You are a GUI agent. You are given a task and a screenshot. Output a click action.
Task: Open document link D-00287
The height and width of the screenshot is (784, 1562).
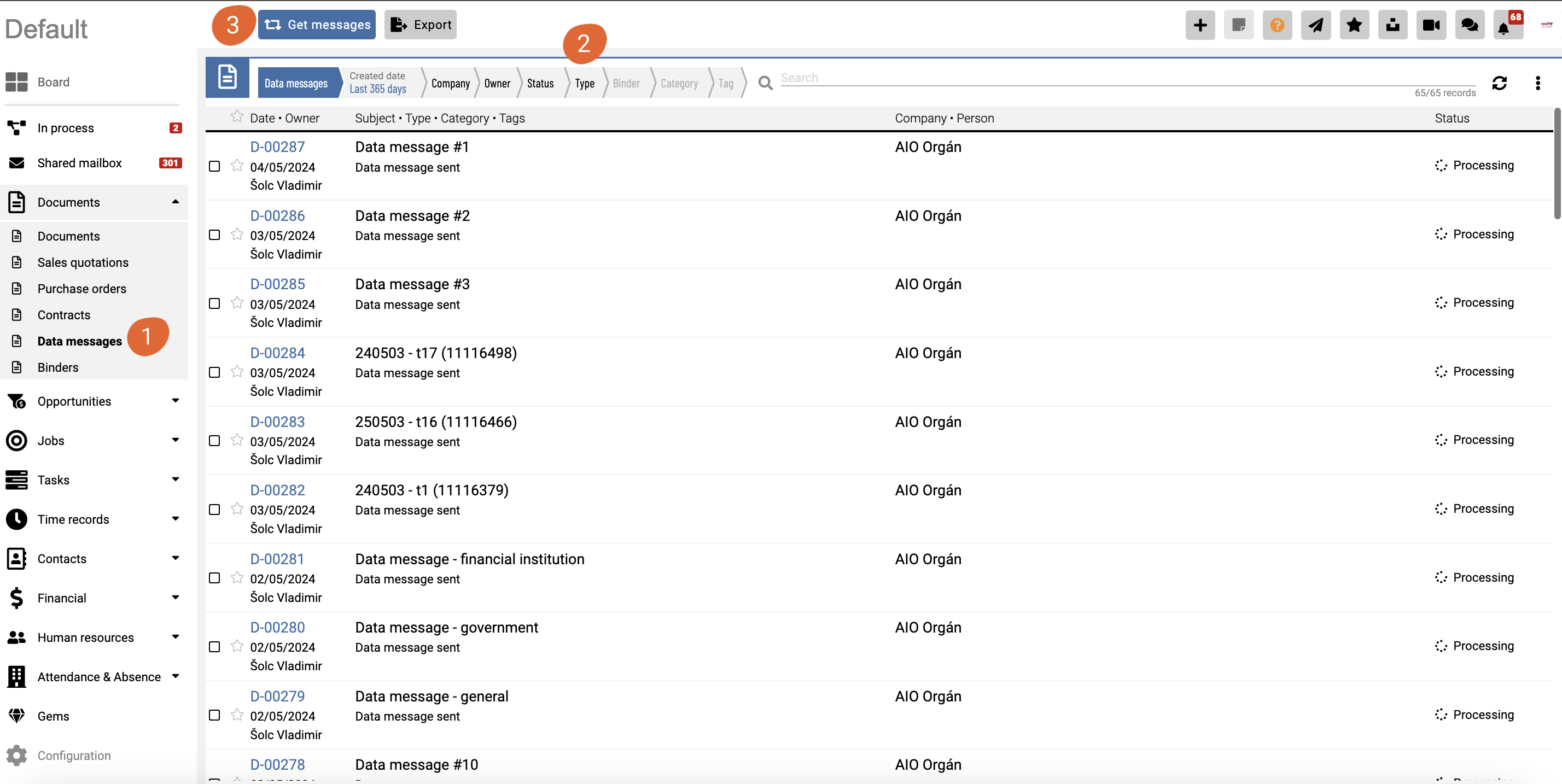[x=278, y=147]
